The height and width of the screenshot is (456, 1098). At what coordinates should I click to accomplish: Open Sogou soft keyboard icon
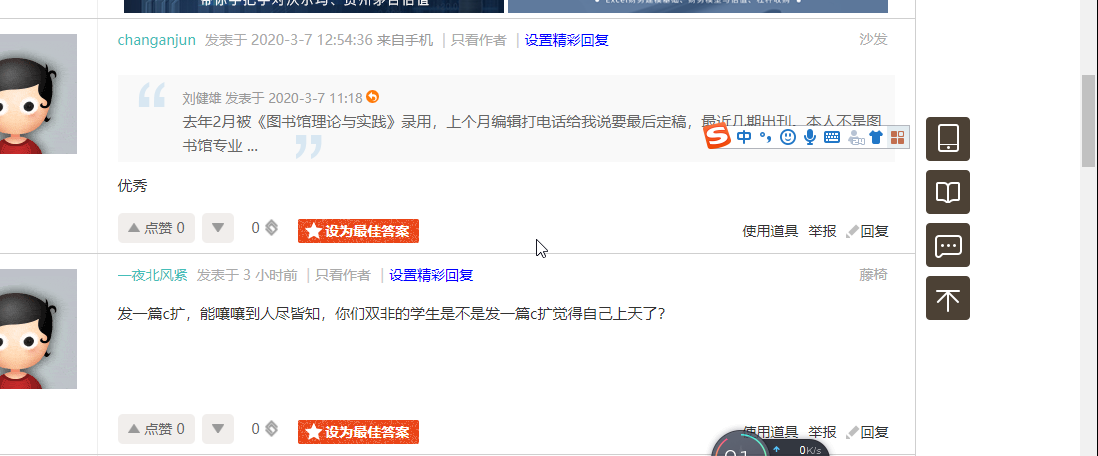[x=832, y=137]
